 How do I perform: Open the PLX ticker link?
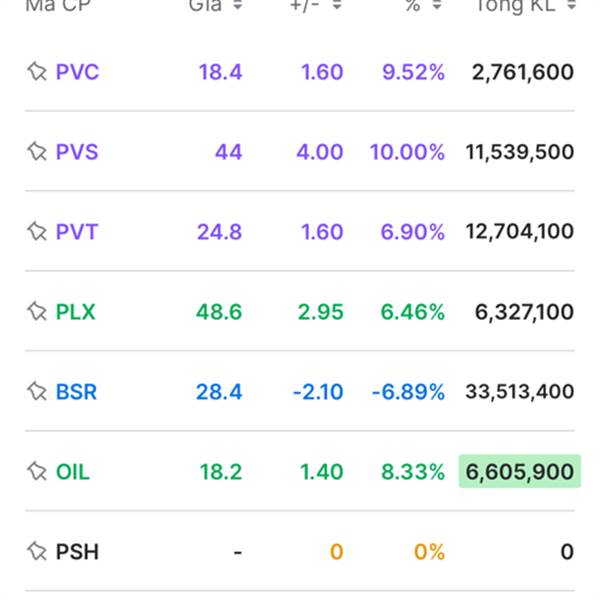pyautogui.click(x=76, y=312)
